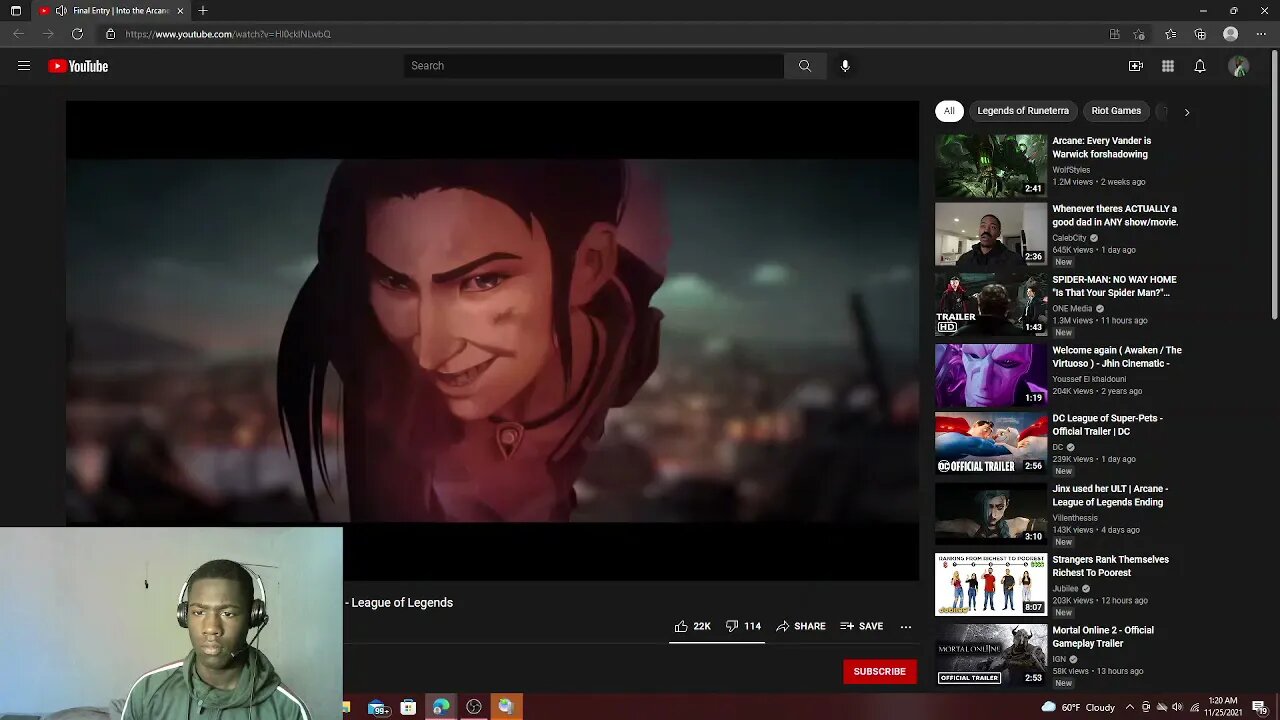The width and height of the screenshot is (1280, 720).
Task: Open OBS Studio on the taskbar
Action: click(x=474, y=707)
